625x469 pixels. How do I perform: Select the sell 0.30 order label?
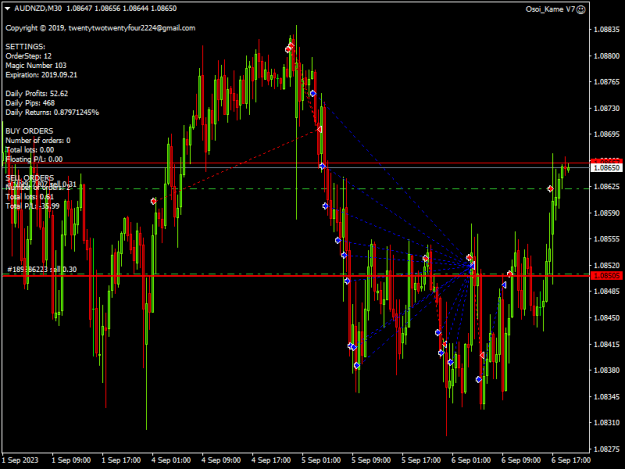tap(42, 269)
